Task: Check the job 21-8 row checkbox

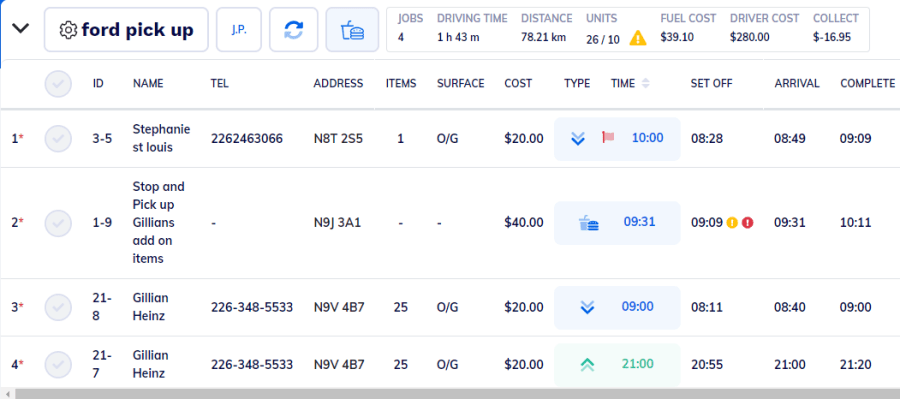Action: coord(58,307)
